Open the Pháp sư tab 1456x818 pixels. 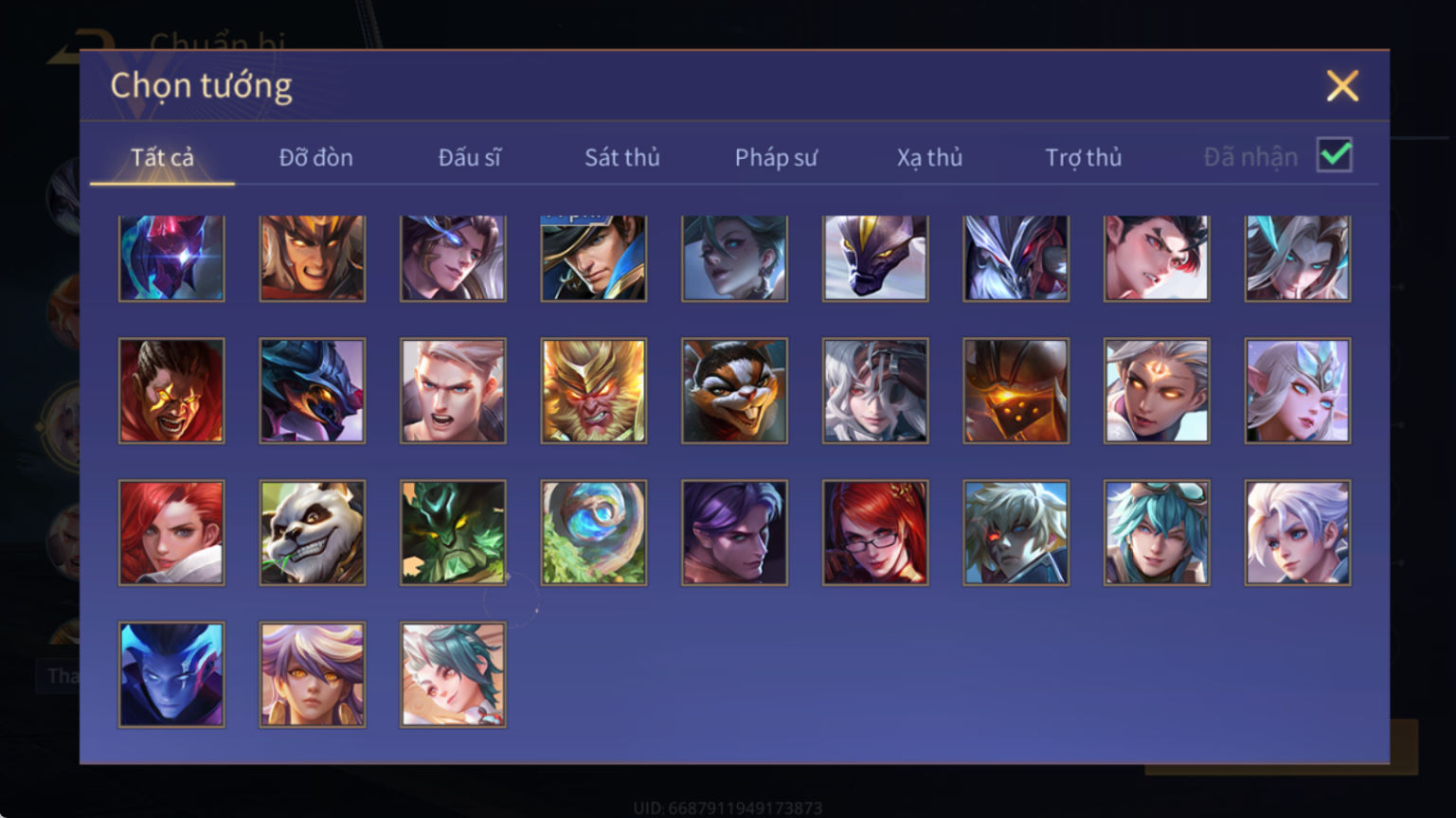point(776,157)
